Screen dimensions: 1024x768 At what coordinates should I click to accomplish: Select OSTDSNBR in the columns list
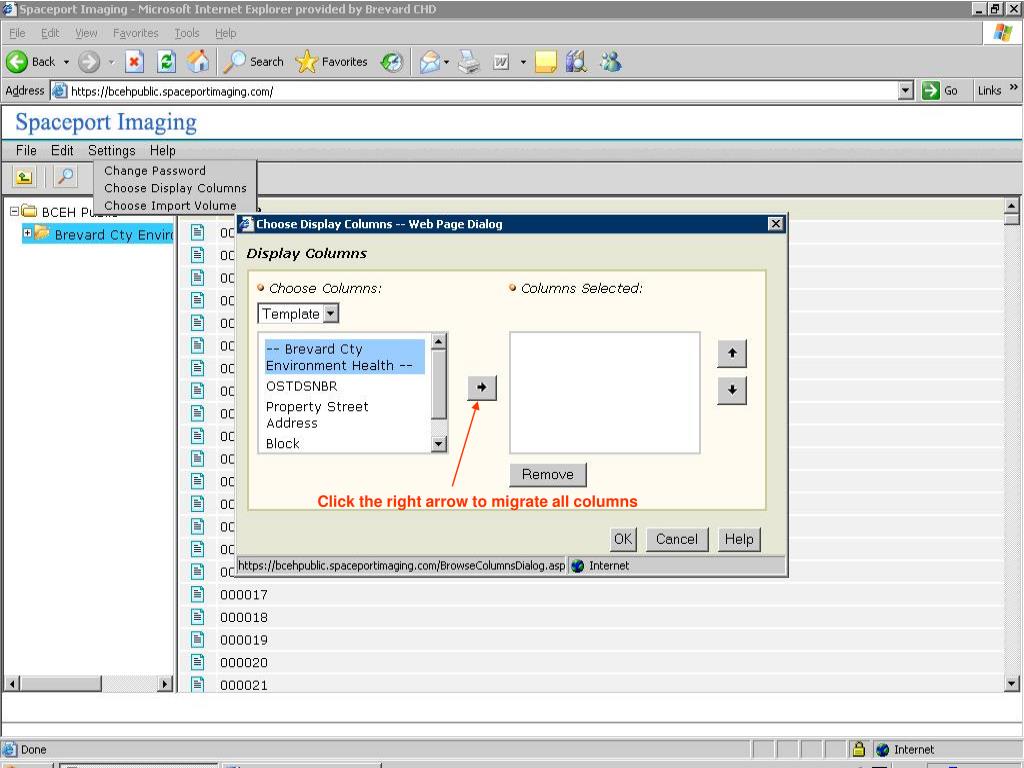301,387
